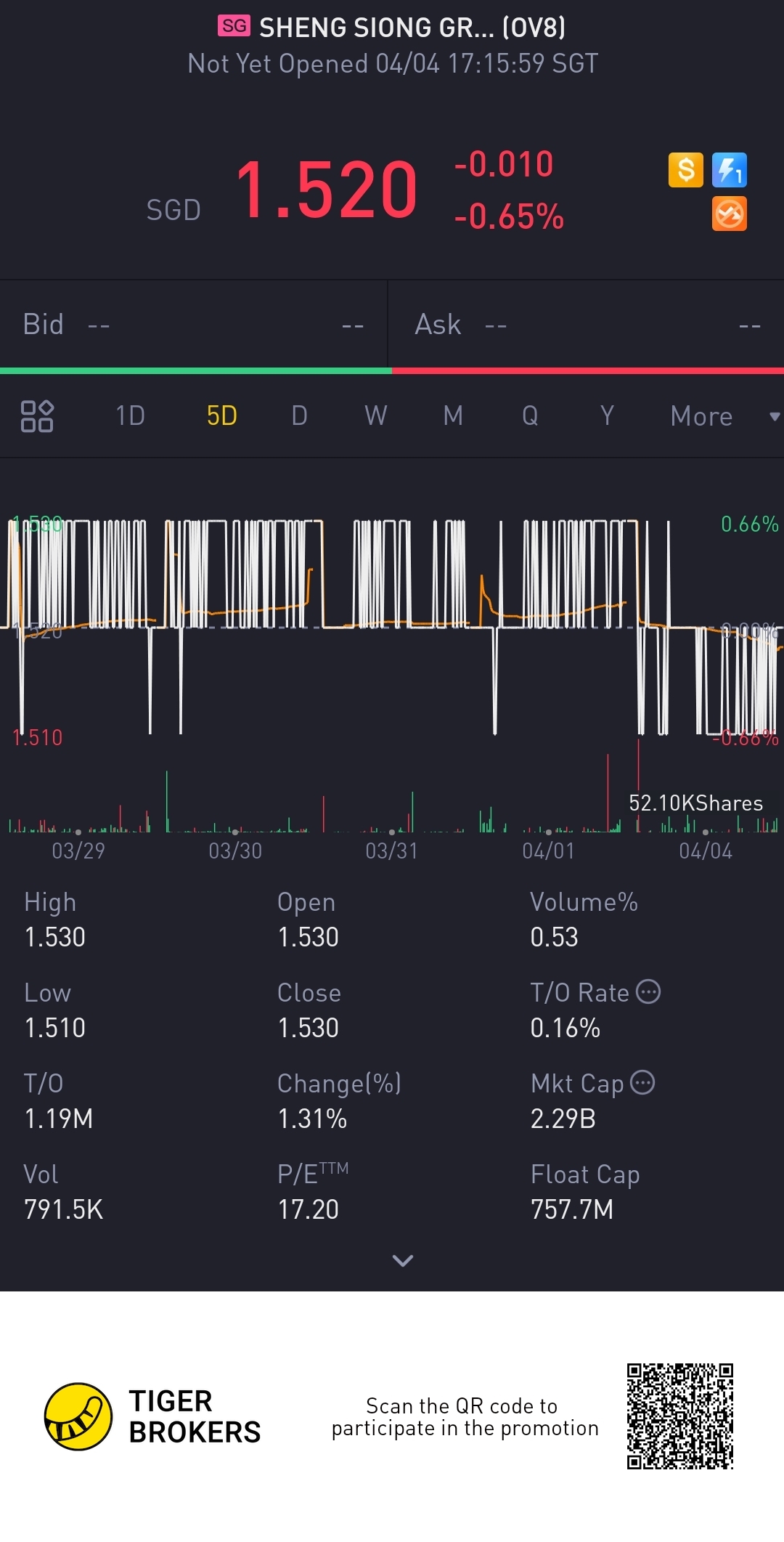Tap the 0.66% upper chart scale label
The image size is (784, 1542).
[750, 524]
